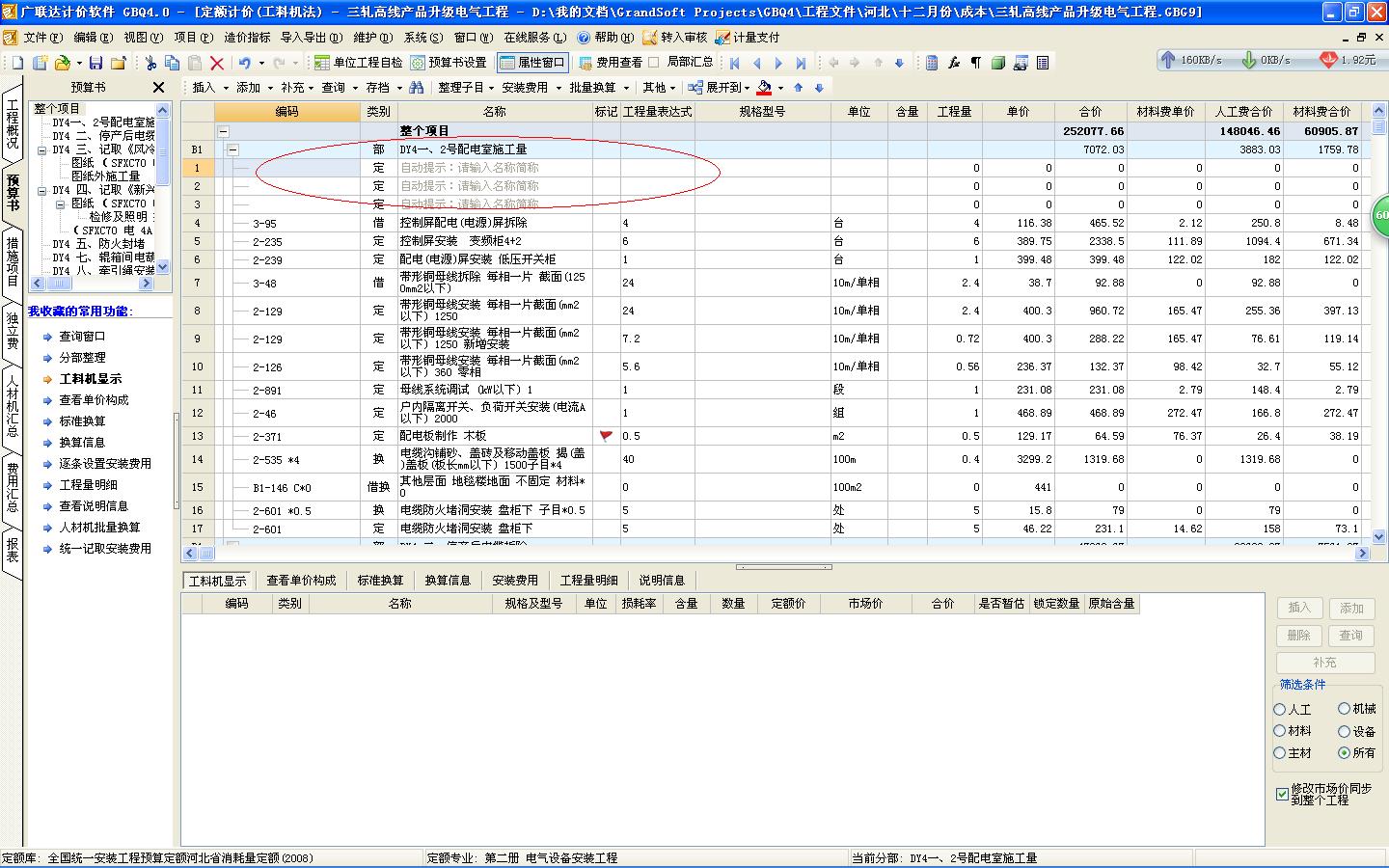Click the 计量支付 toolbar icon
The width and height of the screenshot is (1389, 868).
(748, 37)
